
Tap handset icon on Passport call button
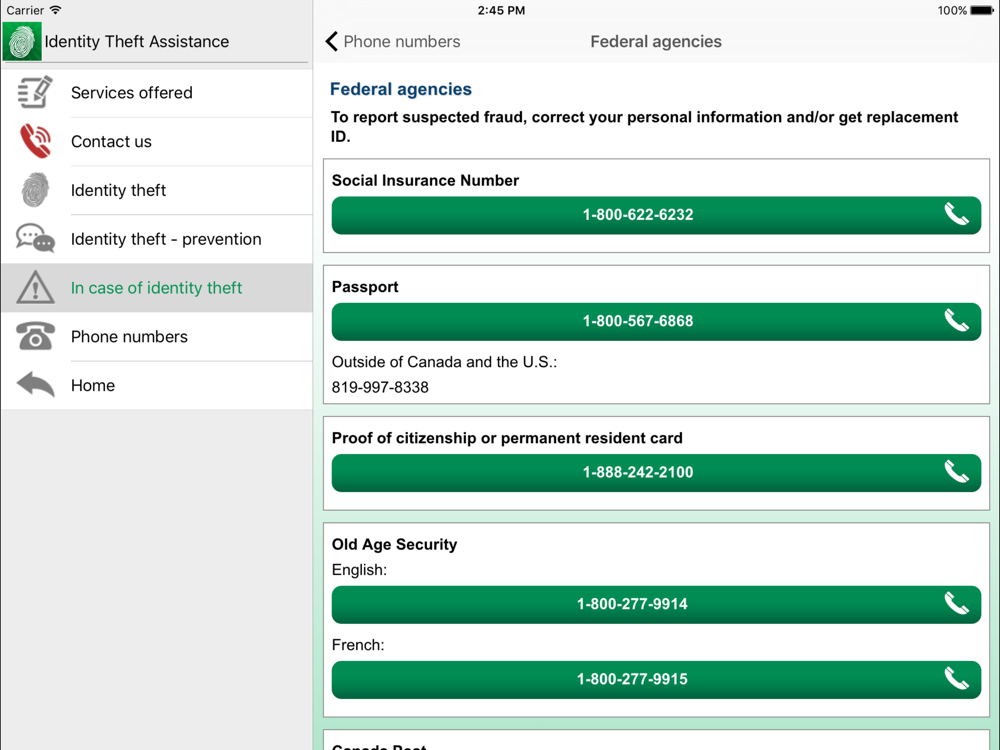coord(957,321)
